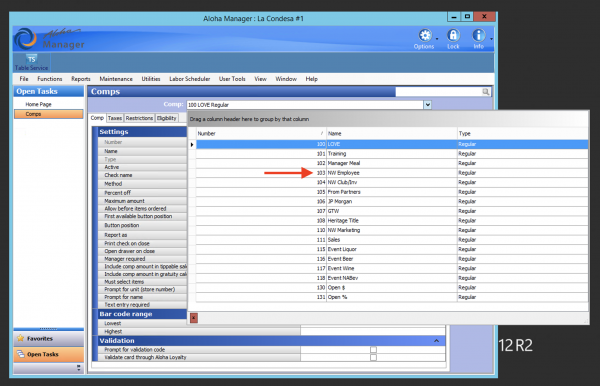Select the 116 Event Beer row
This screenshot has height=386, width=600.
click(392, 259)
